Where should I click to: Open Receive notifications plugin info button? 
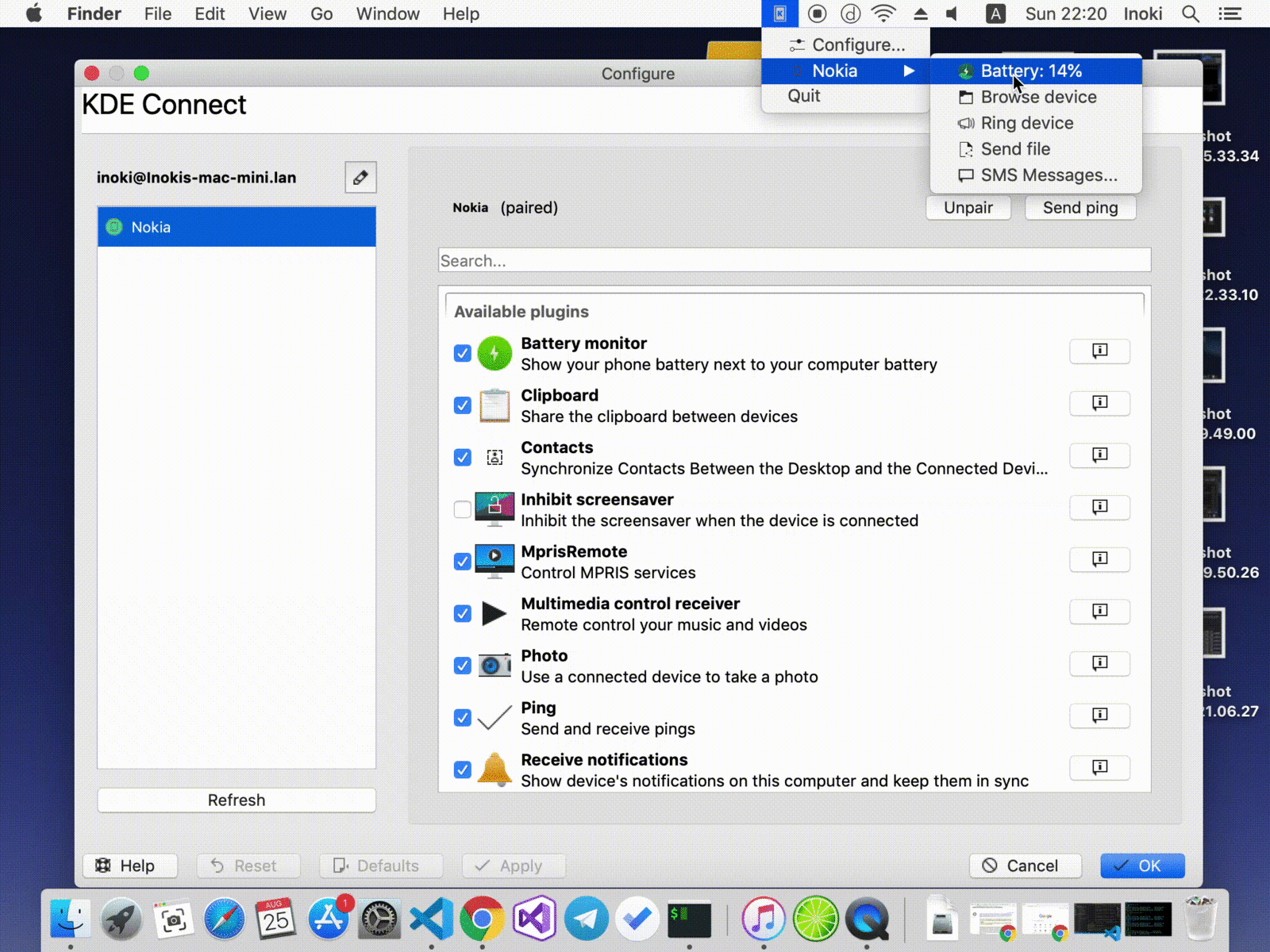tap(1099, 767)
